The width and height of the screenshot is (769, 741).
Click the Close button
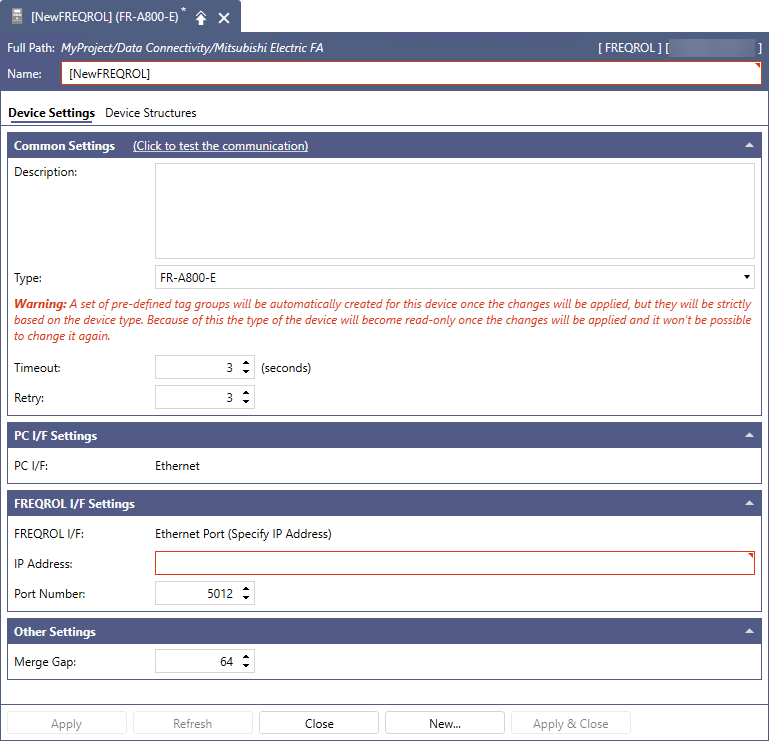pyautogui.click(x=319, y=723)
